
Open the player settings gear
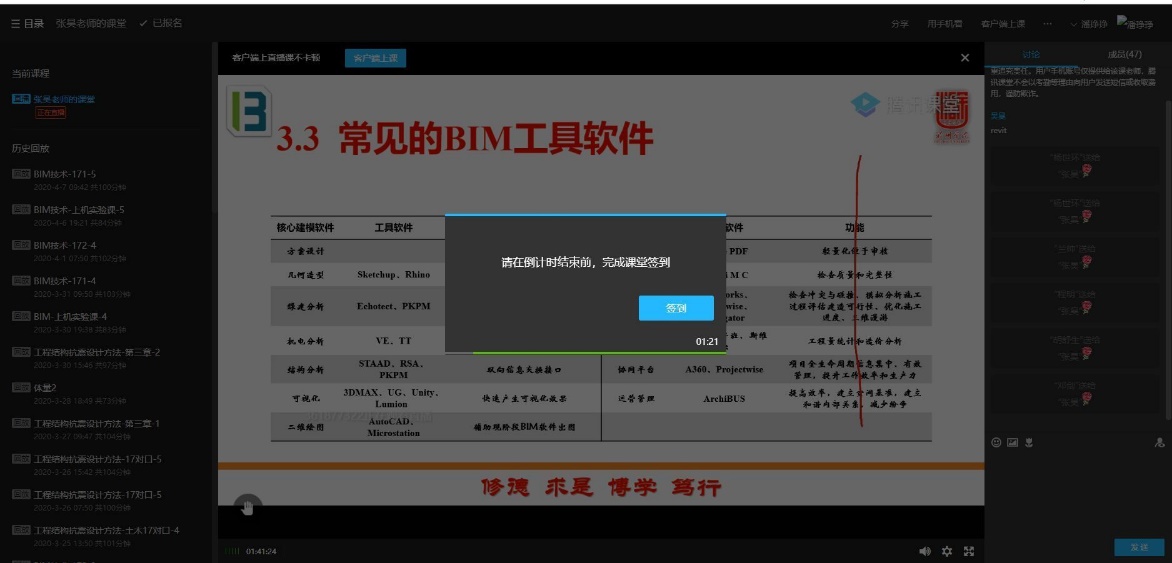click(947, 551)
